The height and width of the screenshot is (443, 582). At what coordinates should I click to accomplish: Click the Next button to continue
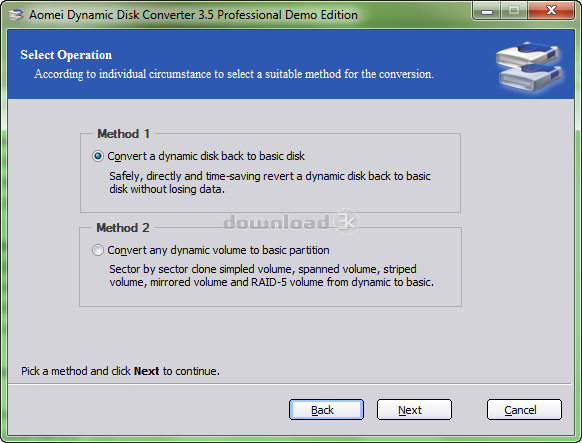(x=414, y=410)
